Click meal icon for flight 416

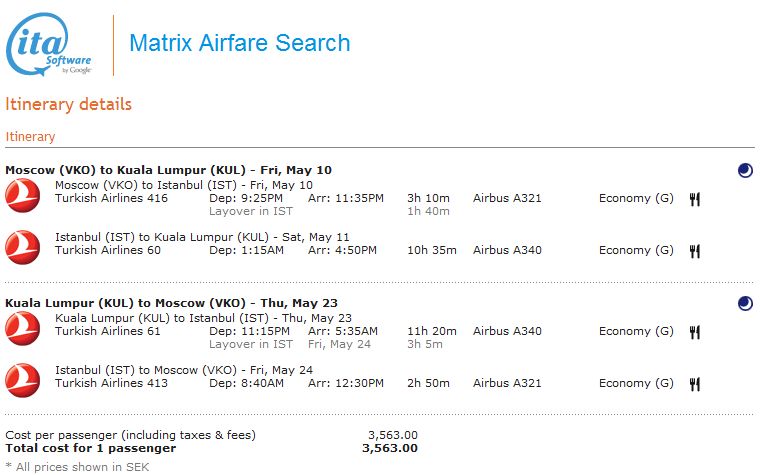pos(695,199)
